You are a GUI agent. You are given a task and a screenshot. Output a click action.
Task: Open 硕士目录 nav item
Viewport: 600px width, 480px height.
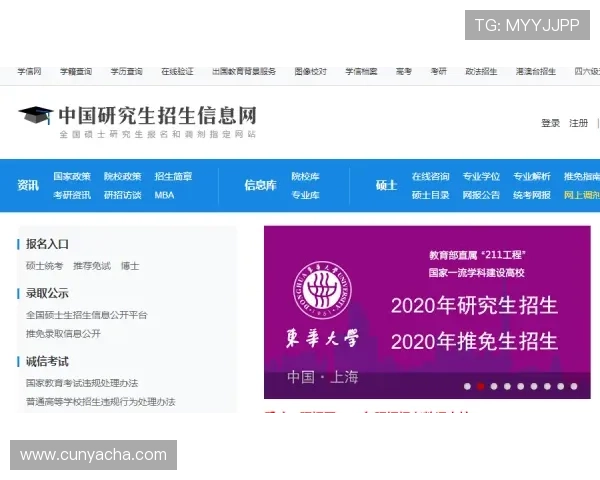(430, 195)
